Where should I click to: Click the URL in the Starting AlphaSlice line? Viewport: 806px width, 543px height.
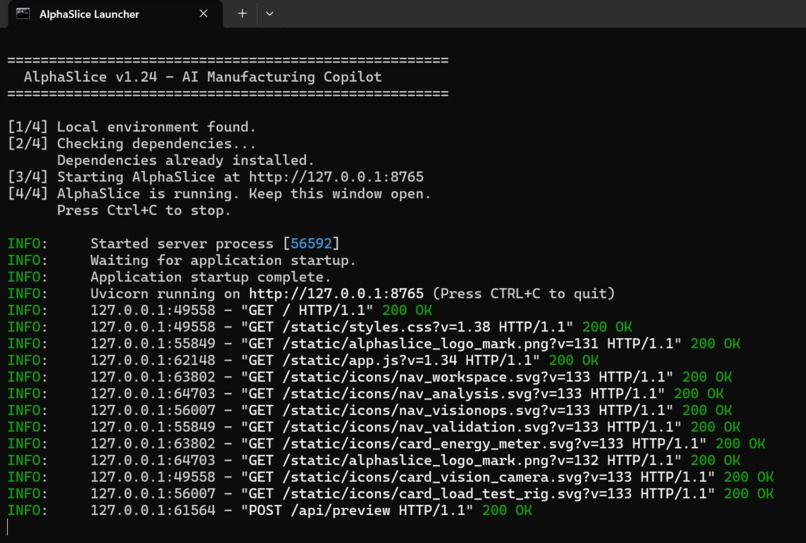pos(336,177)
